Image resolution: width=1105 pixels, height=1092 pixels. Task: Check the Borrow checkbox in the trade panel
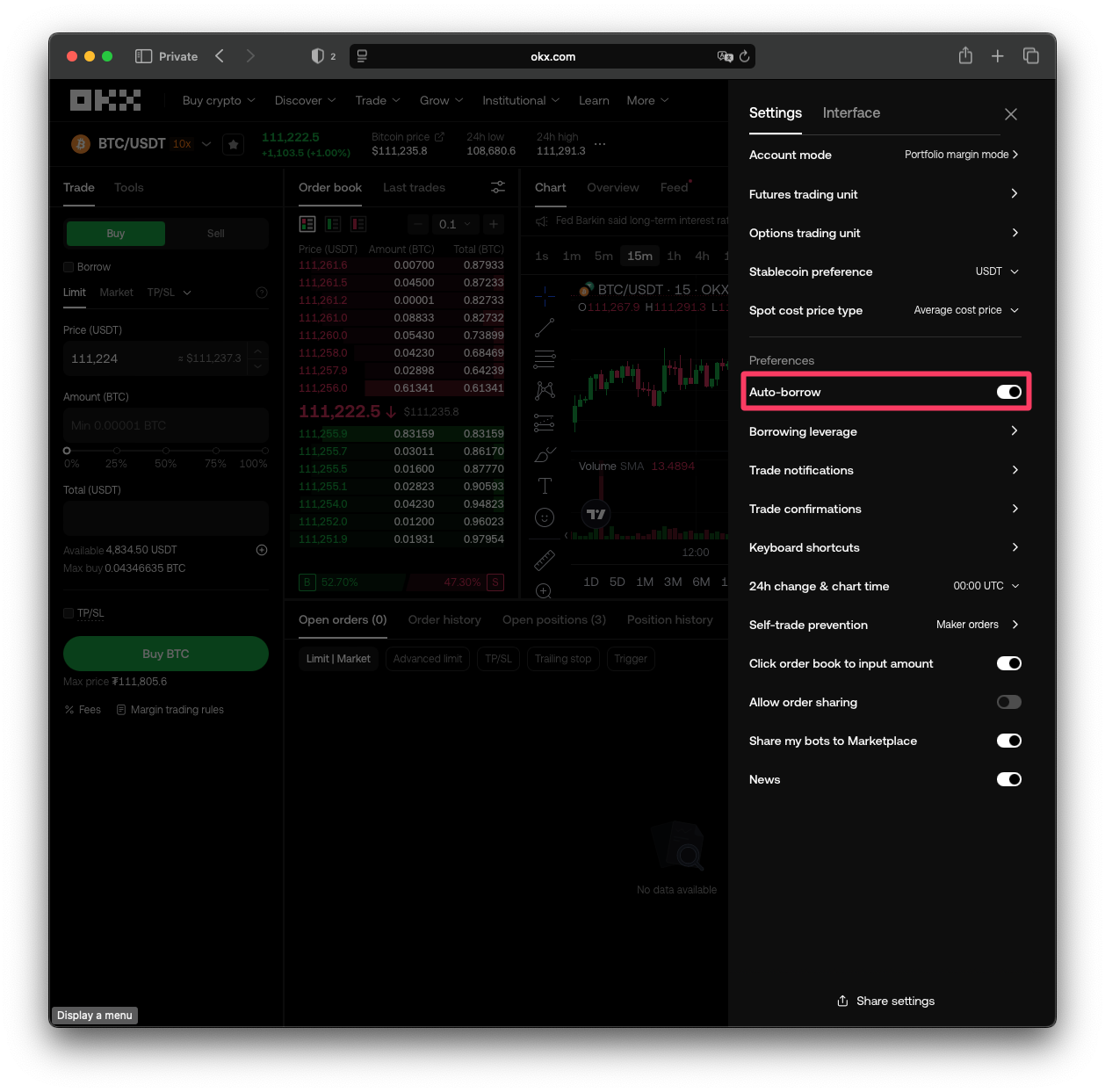(x=69, y=266)
